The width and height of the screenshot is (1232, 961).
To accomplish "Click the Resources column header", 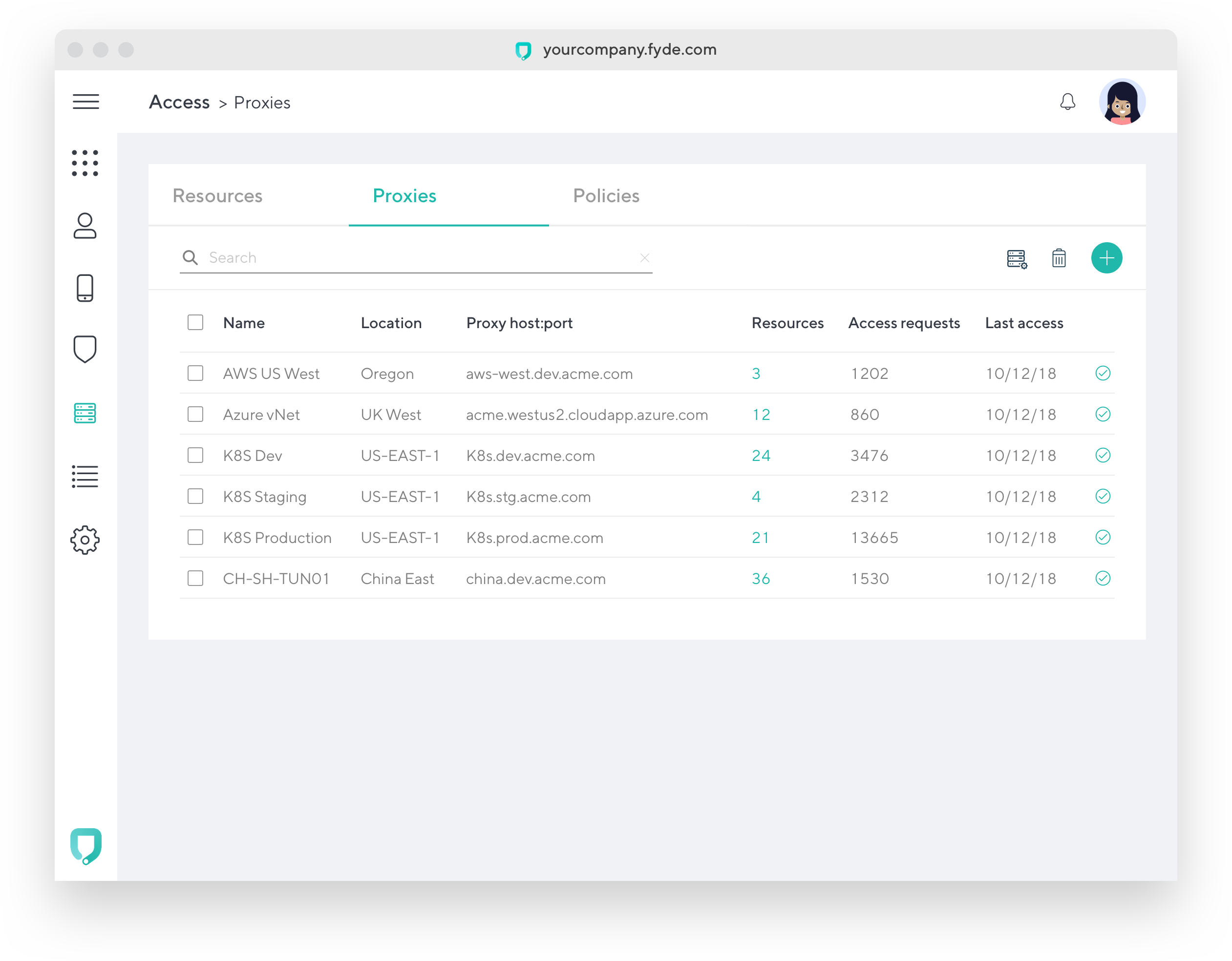I will (787, 323).
